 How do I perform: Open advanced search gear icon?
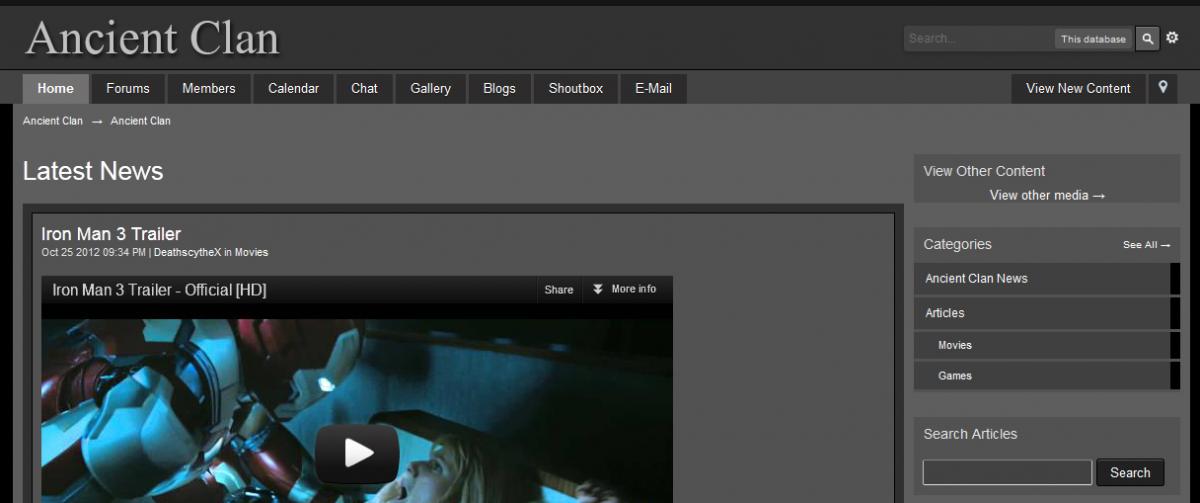click(1172, 38)
